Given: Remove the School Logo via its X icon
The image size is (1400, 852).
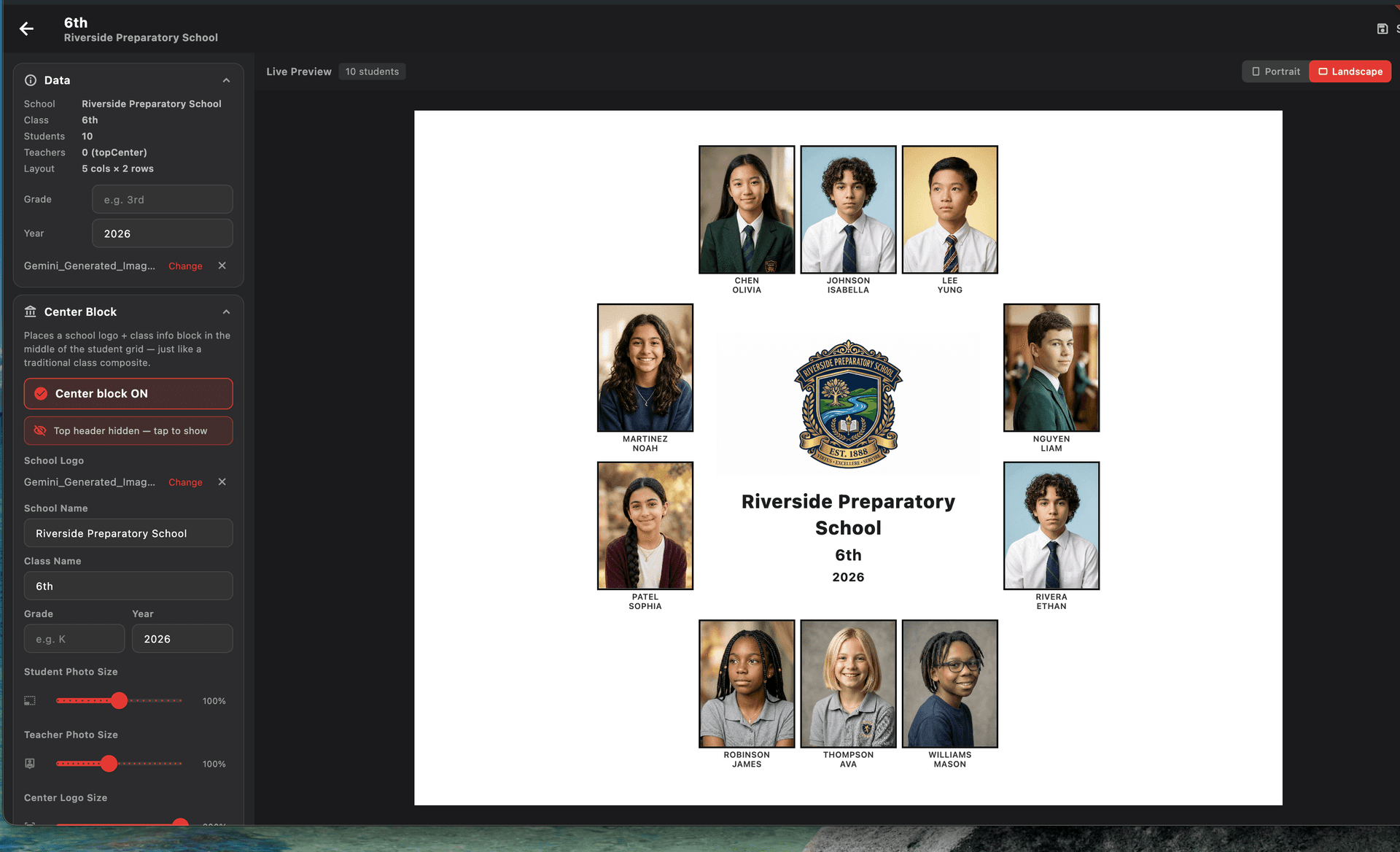Looking at the screenshot, I should click(222, 482).
